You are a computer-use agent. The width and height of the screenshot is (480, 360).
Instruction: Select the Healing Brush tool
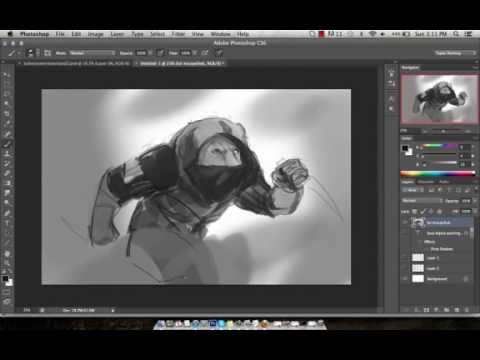tap(7, 134)
